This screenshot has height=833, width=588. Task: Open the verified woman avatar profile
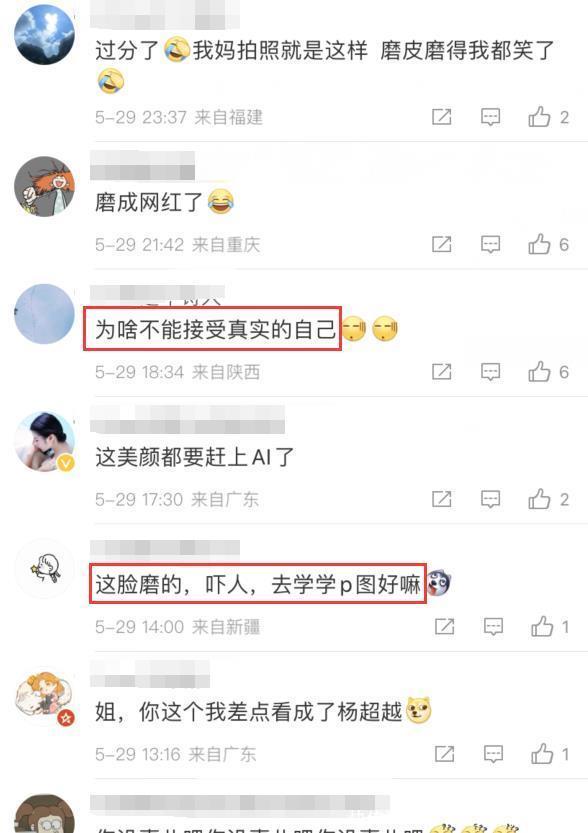click(45, 441)
